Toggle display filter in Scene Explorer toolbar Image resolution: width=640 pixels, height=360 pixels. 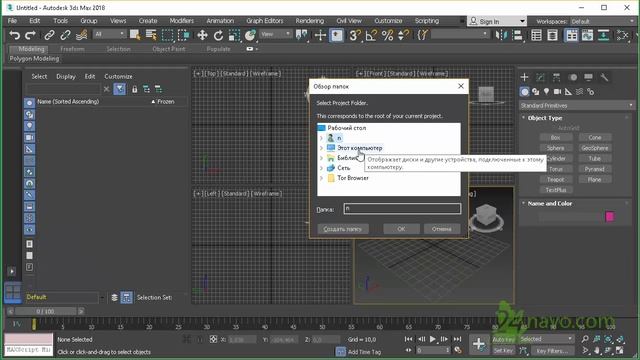120,89
